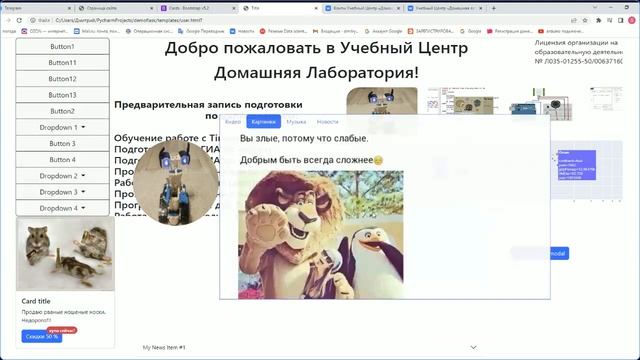Click the hamsters card image

(x=65, y=254)
